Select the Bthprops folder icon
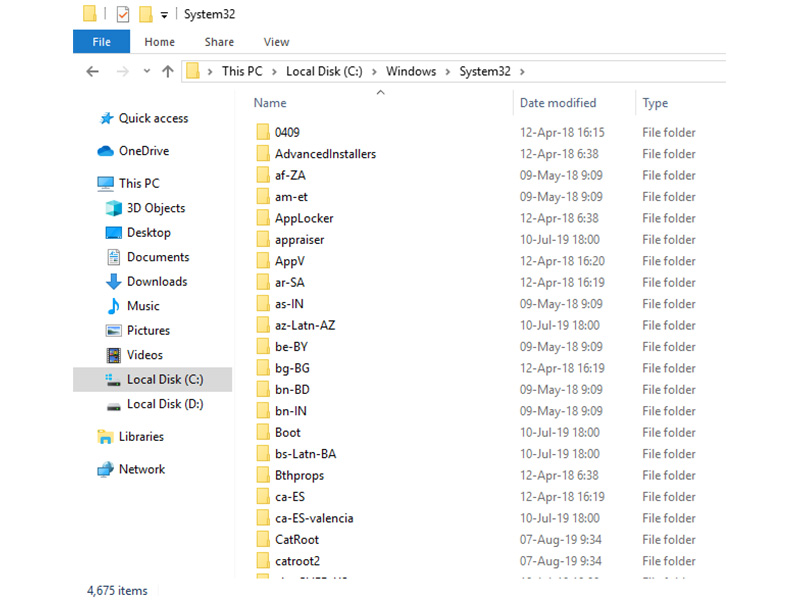Screen dimensions: 800x600 [263, 475]
